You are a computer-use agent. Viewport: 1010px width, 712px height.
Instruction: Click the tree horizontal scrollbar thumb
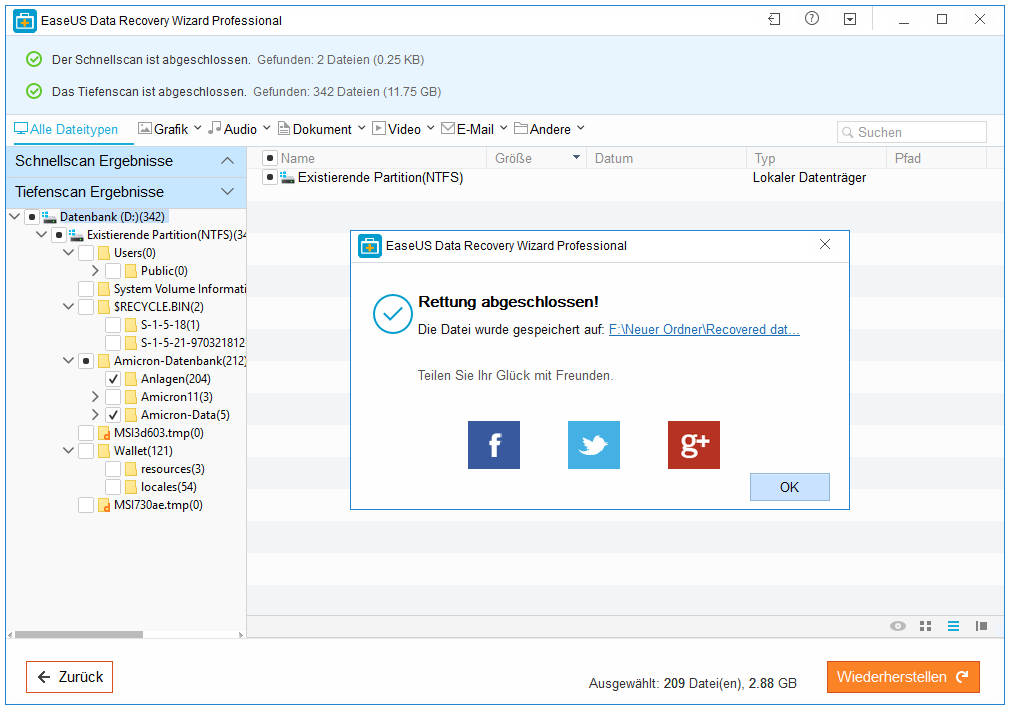pos(79,635)
